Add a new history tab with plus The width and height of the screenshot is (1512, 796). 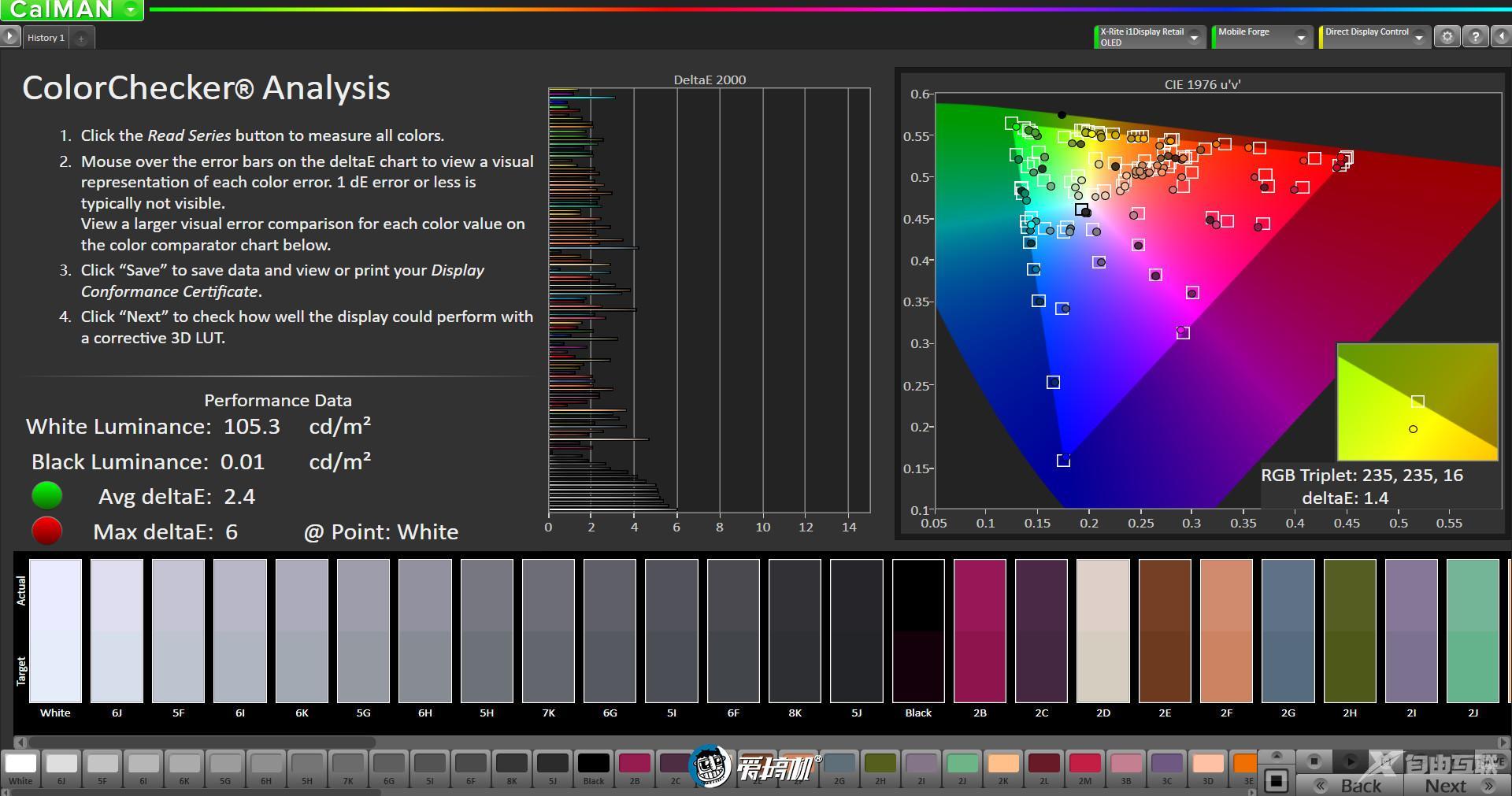[x=81, y=38]
